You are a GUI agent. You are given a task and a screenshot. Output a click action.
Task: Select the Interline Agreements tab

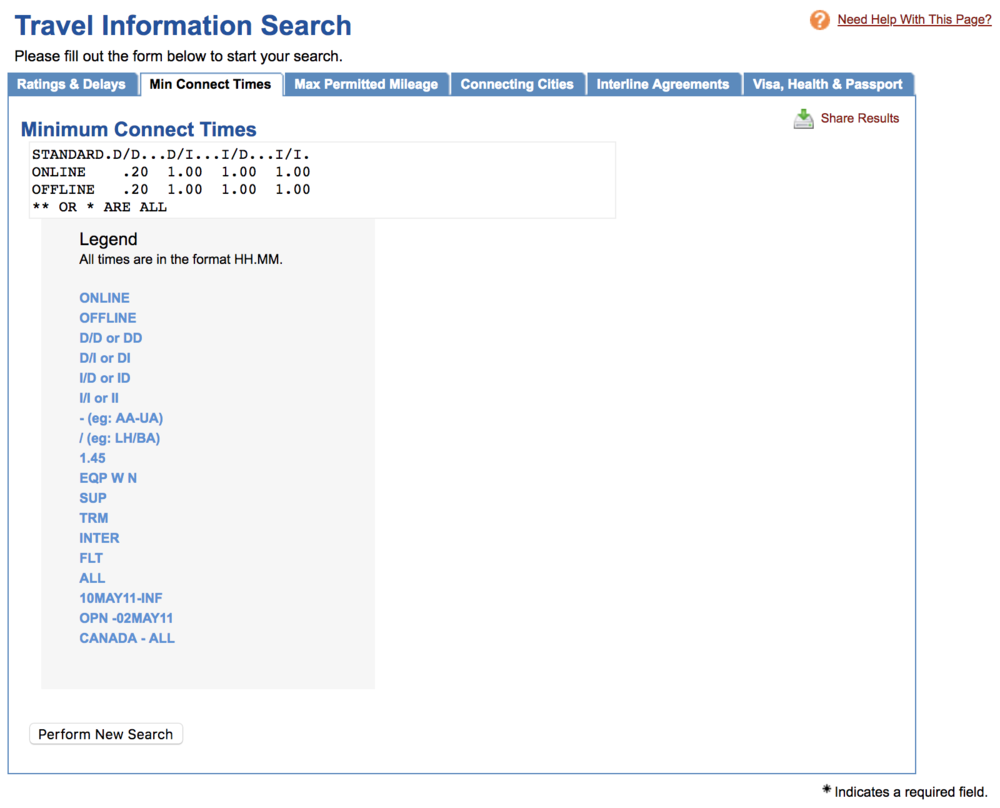click(663, 85)
